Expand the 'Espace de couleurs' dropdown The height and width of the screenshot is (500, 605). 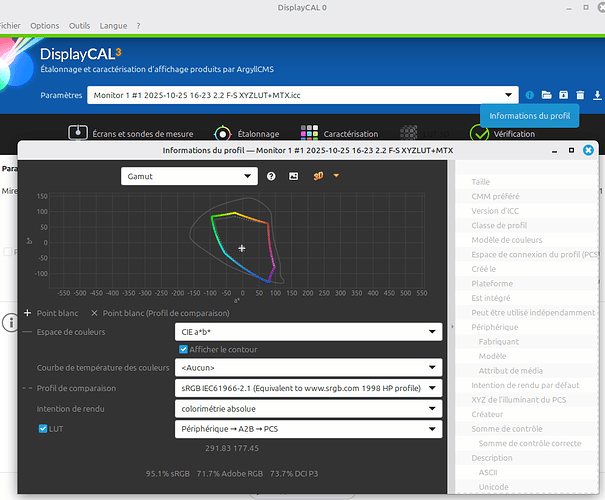coord(306,331)
